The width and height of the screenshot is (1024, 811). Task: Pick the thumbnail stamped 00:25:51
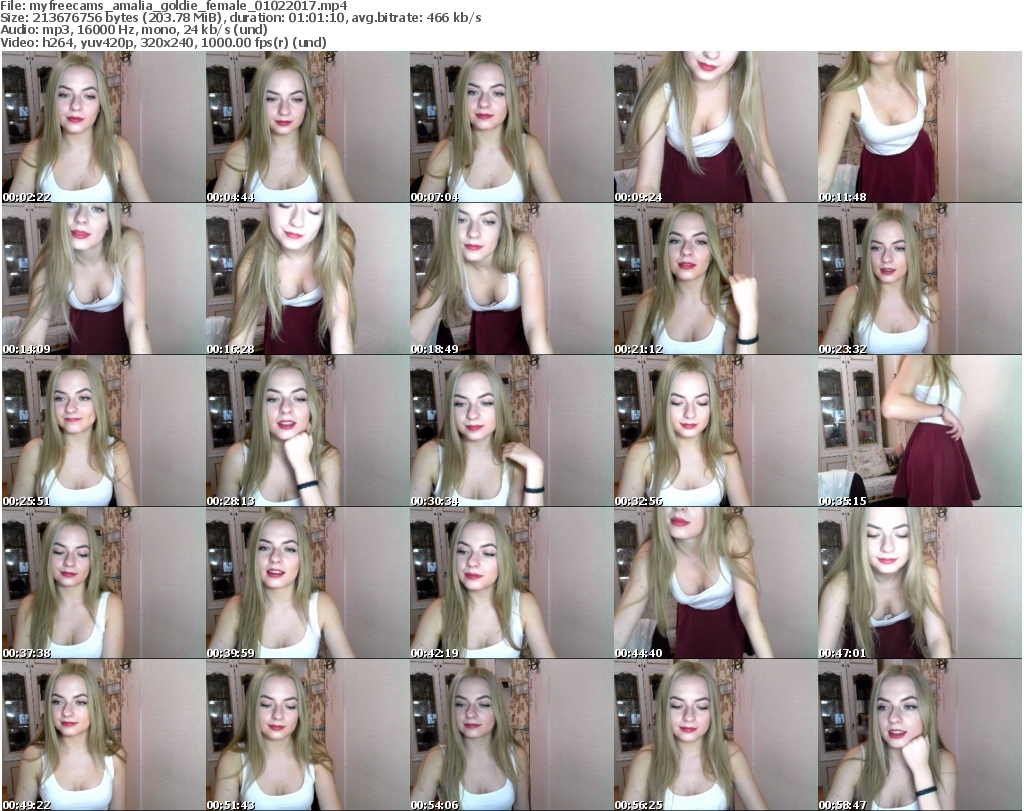103,431
